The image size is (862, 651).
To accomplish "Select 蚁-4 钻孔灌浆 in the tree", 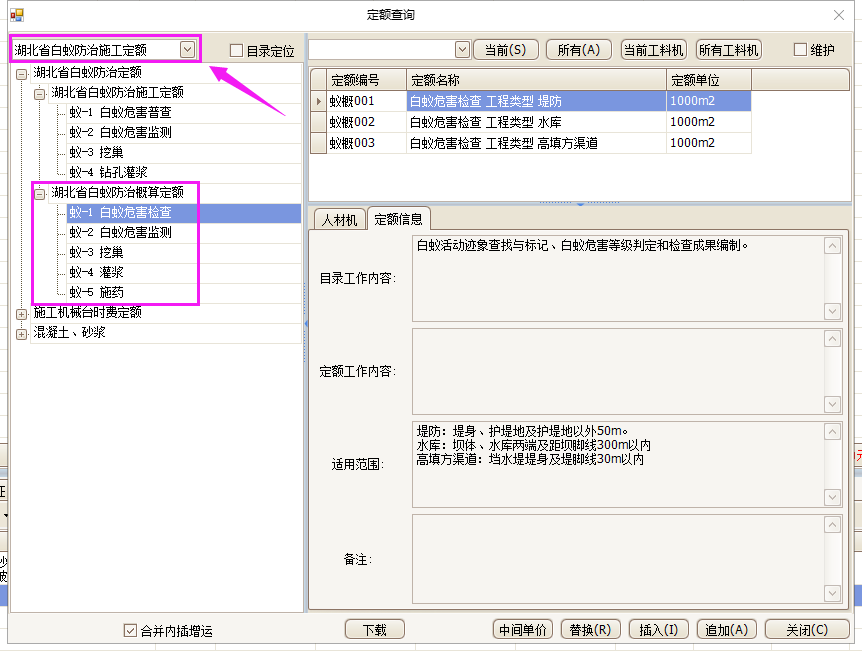I will pyautogui.click(x=108, y=172).
